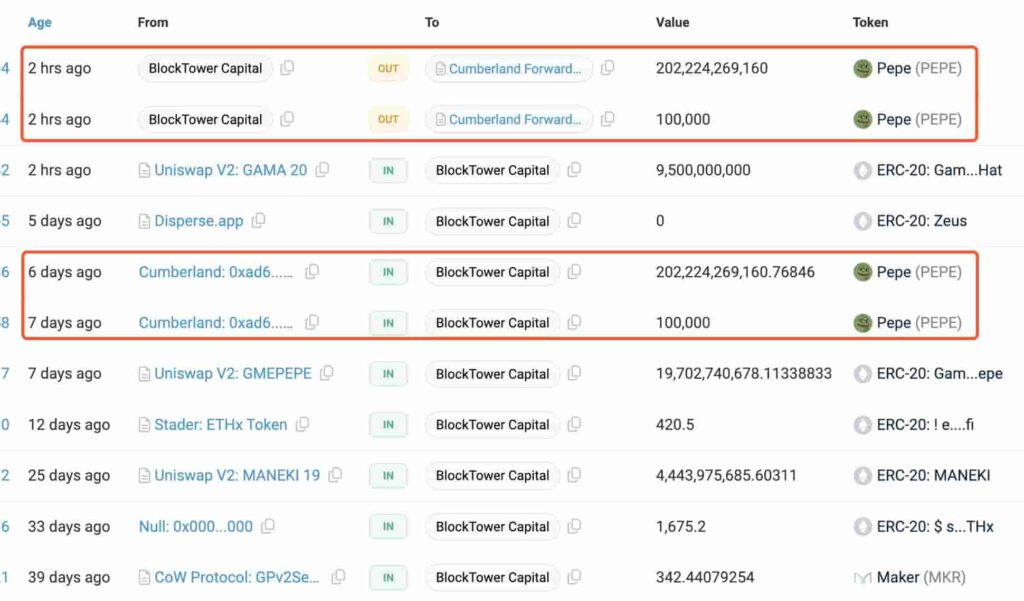Open the ERC-20: Gam...epe token link

(x=940, y=374)
